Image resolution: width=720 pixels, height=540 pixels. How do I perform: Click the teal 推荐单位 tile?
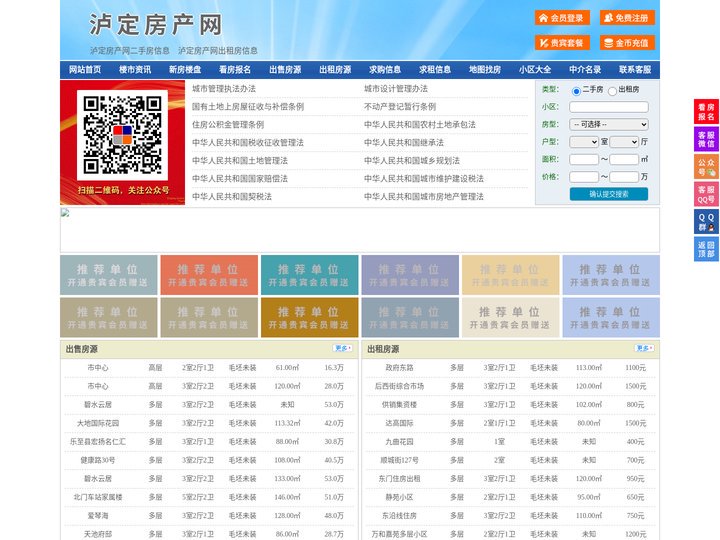pos(309,275)
